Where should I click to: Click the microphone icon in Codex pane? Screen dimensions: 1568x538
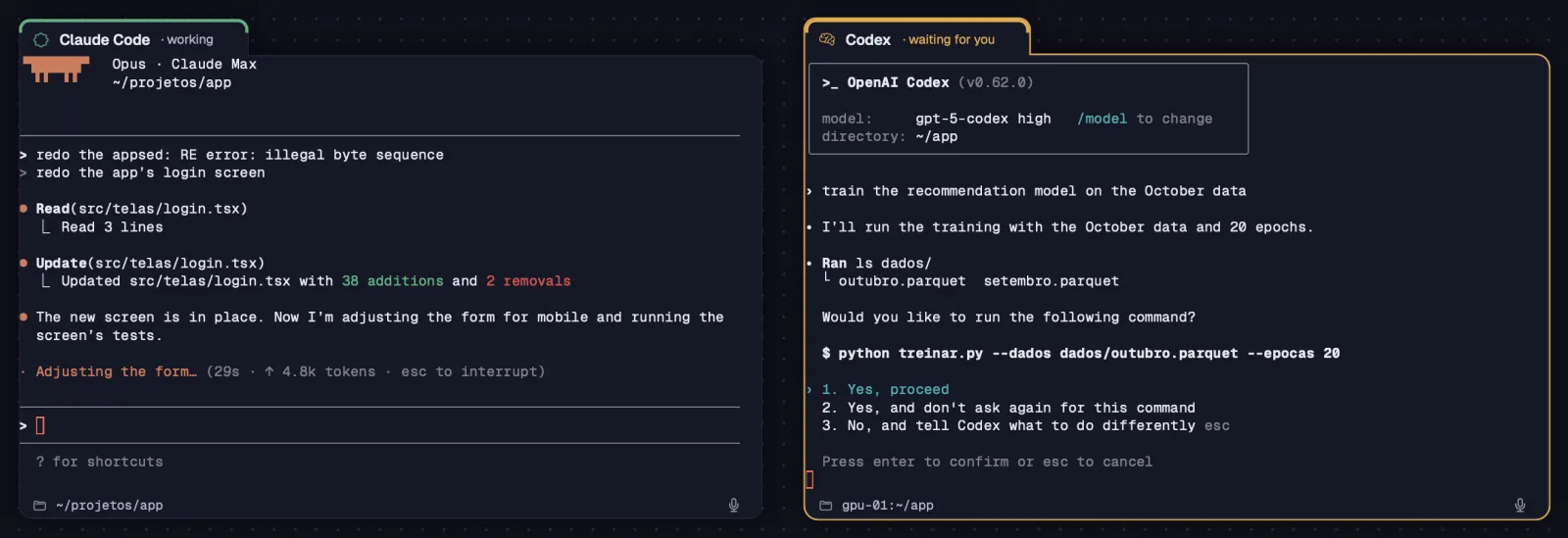(1520, 506)
